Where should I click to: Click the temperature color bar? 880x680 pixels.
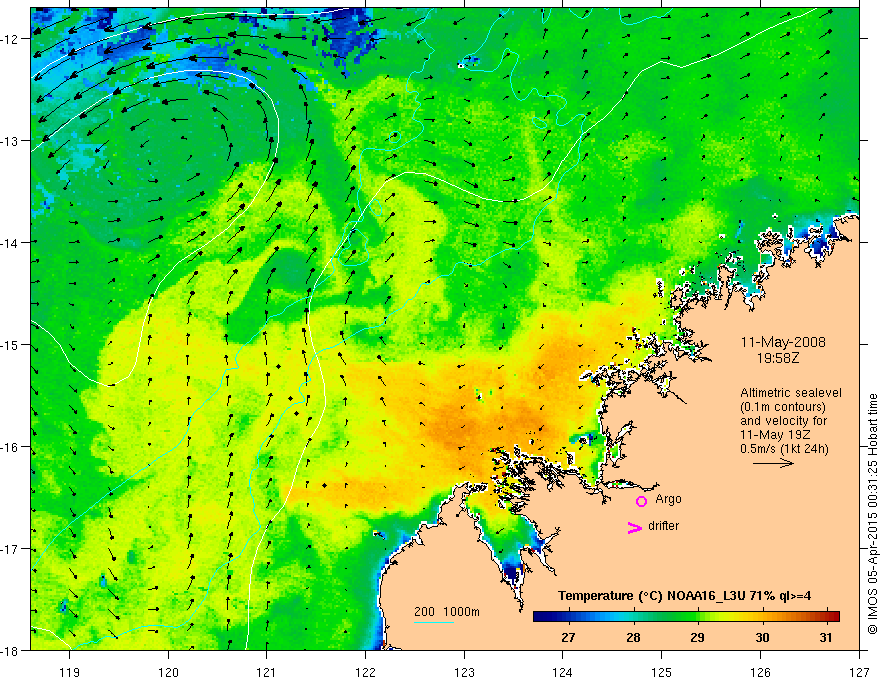click(x=686, y=616)
